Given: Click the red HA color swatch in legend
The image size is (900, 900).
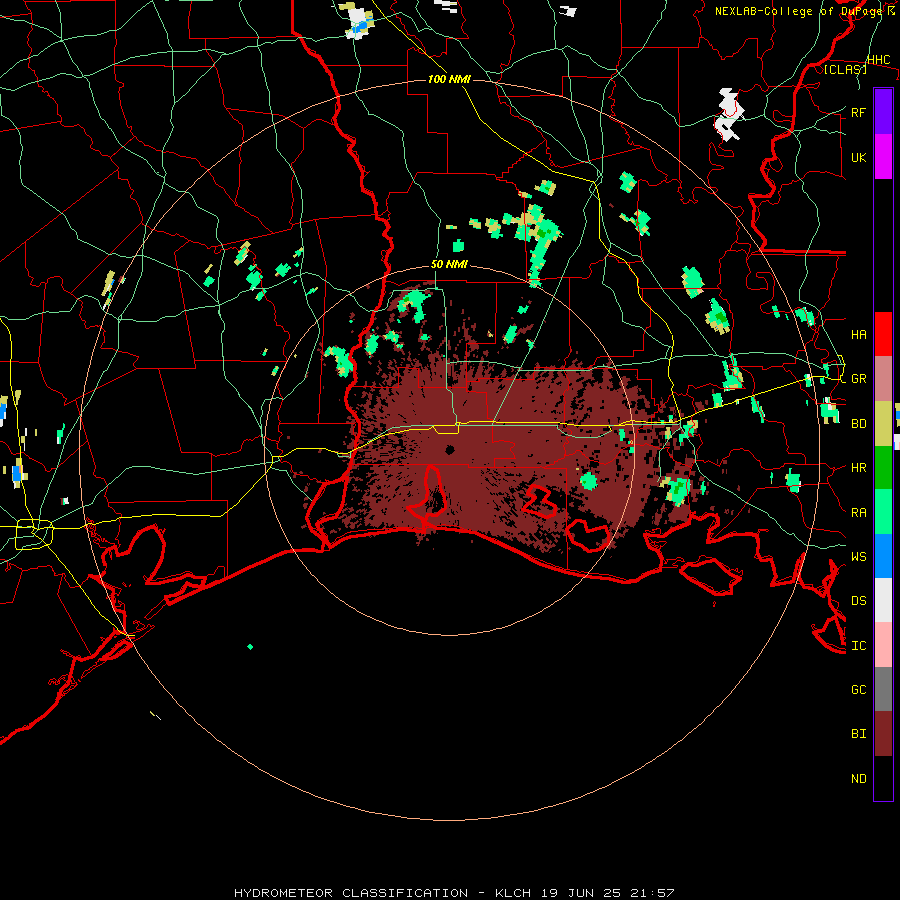Looking at the screenshot, I should (883, 334).
